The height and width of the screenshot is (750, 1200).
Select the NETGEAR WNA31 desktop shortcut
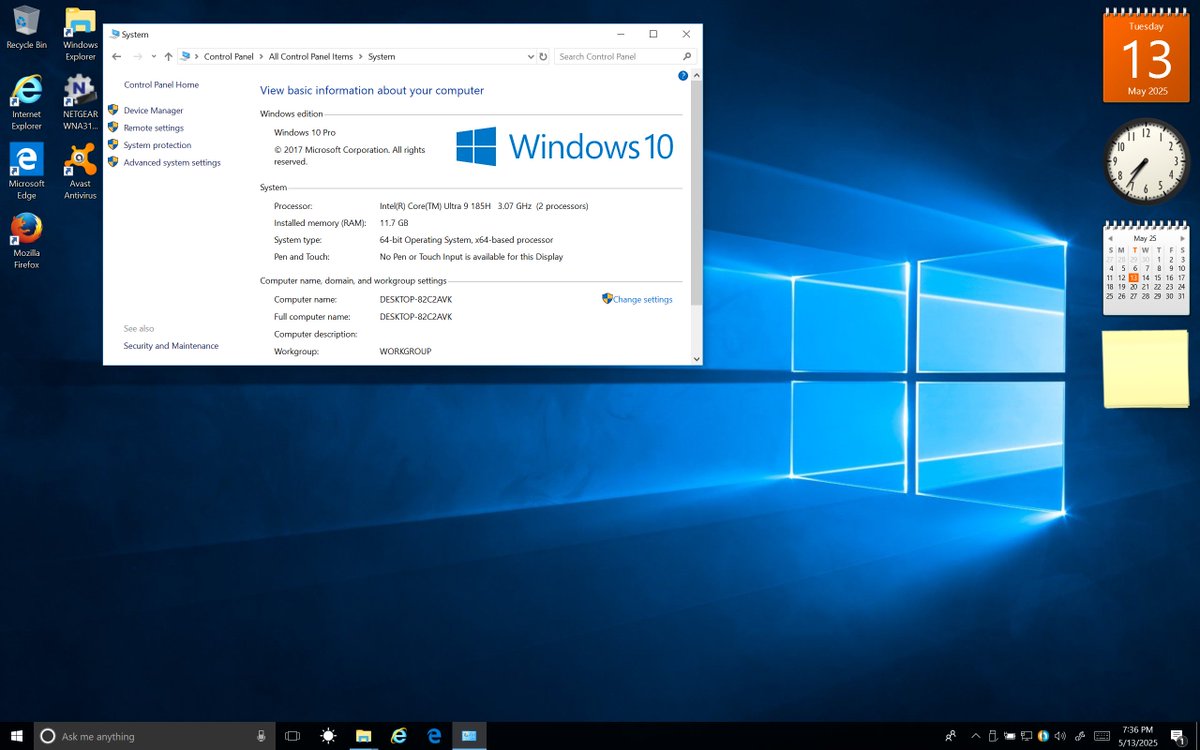80,102
